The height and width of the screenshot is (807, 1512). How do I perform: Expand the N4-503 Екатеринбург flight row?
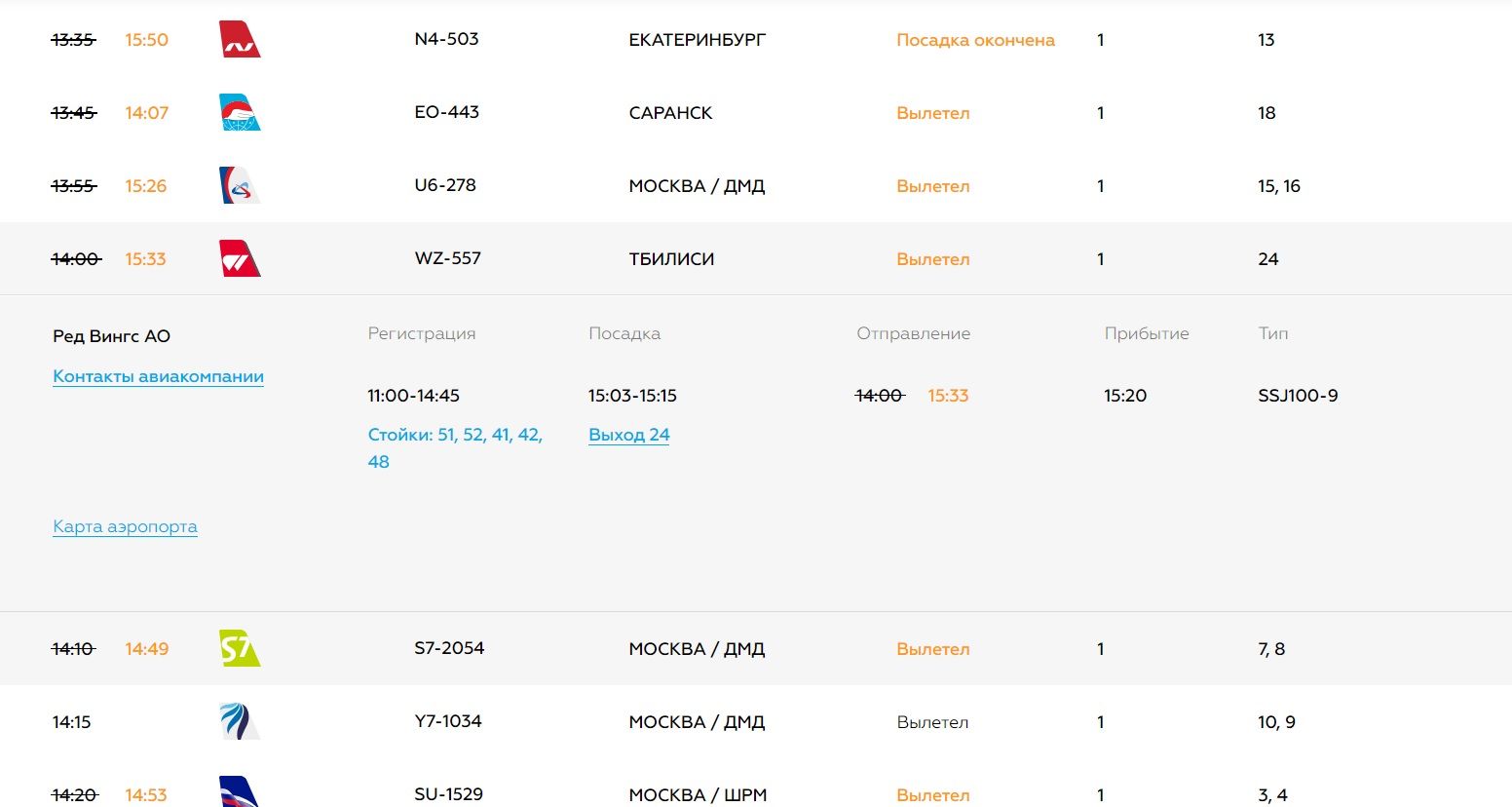[697, 40]
